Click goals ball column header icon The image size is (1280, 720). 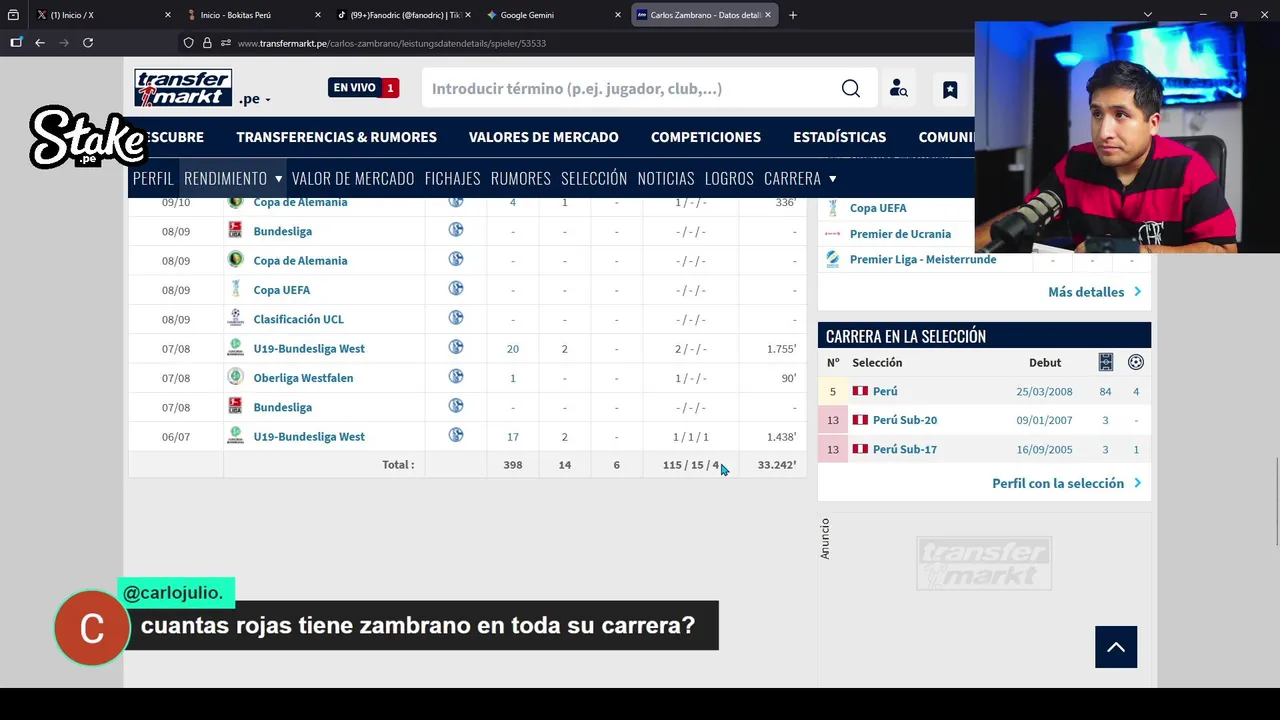tap(1136, 362)
